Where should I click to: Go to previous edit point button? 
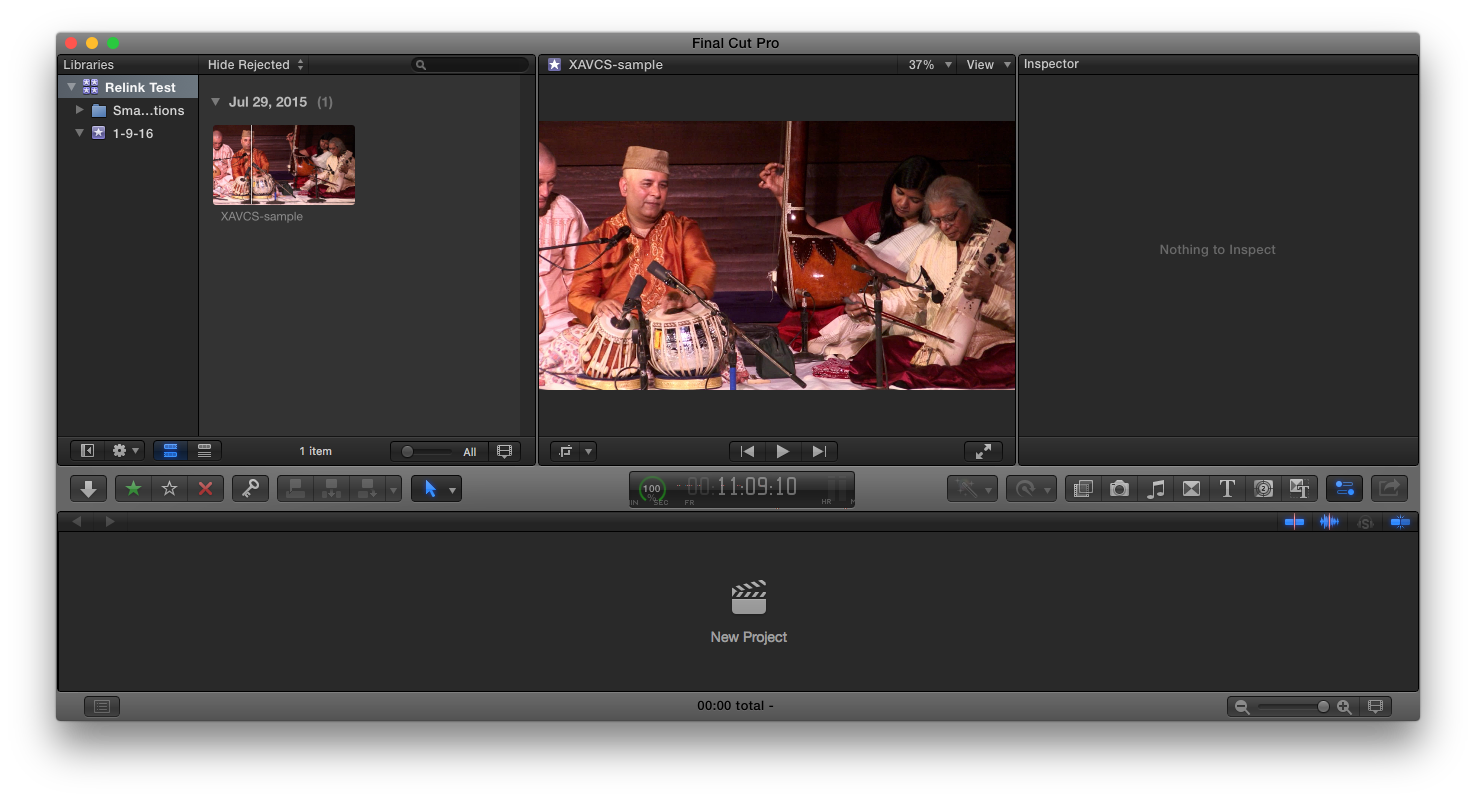747,451
